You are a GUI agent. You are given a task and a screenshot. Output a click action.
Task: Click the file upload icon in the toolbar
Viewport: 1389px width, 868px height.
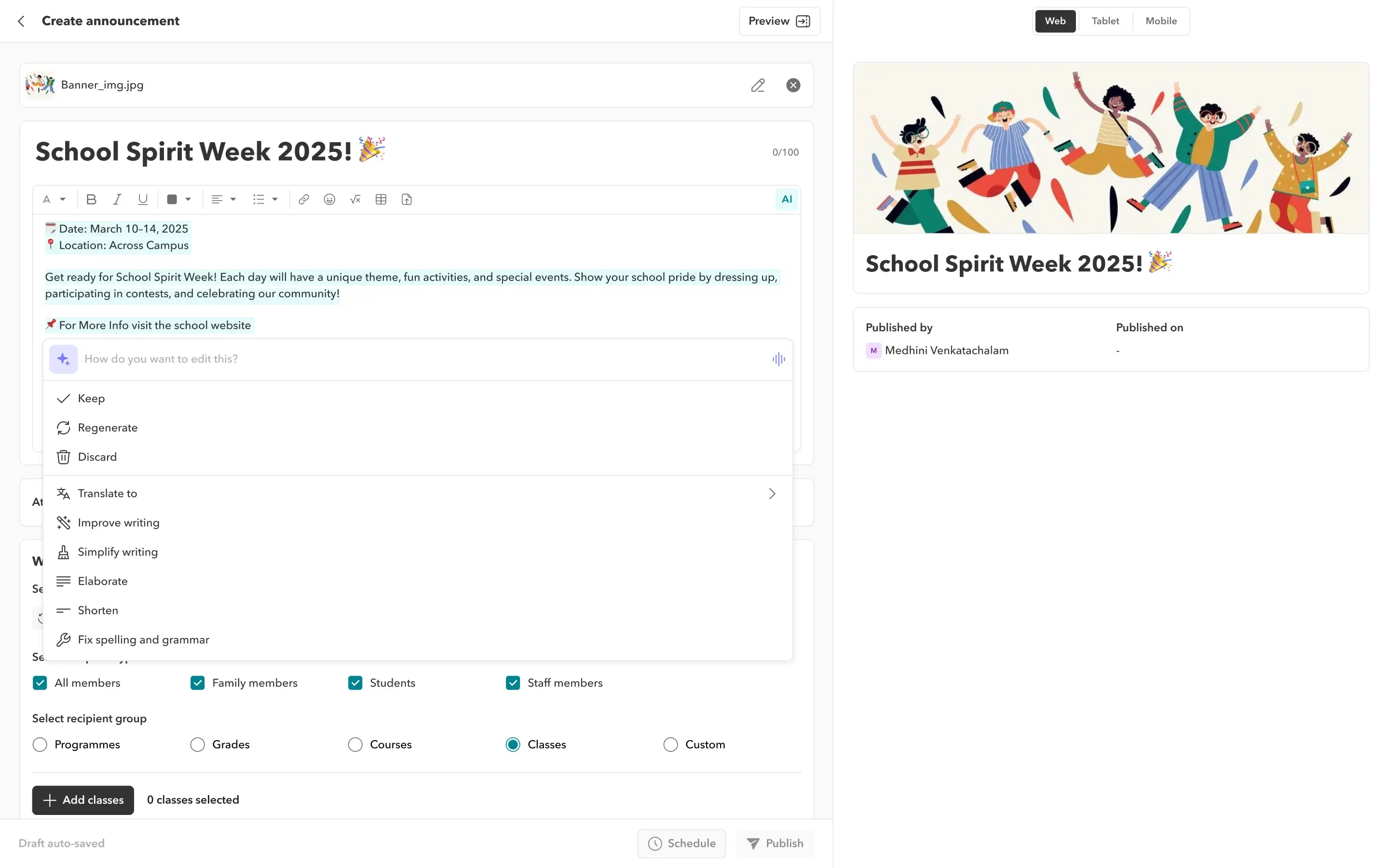[407, 199]
